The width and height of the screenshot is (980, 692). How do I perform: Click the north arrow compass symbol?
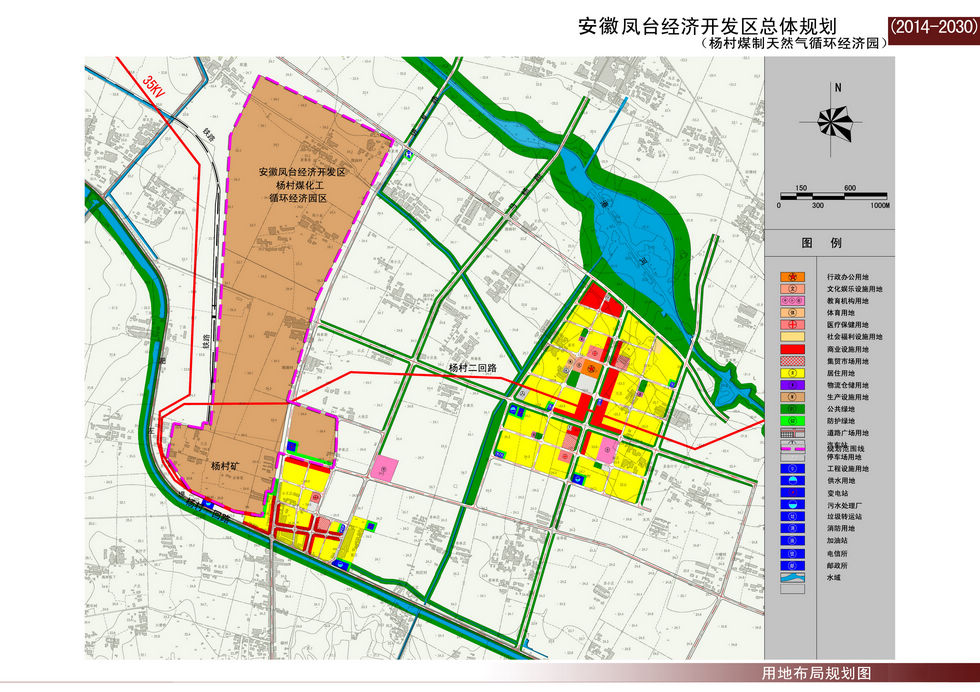(x=840, y=120)
